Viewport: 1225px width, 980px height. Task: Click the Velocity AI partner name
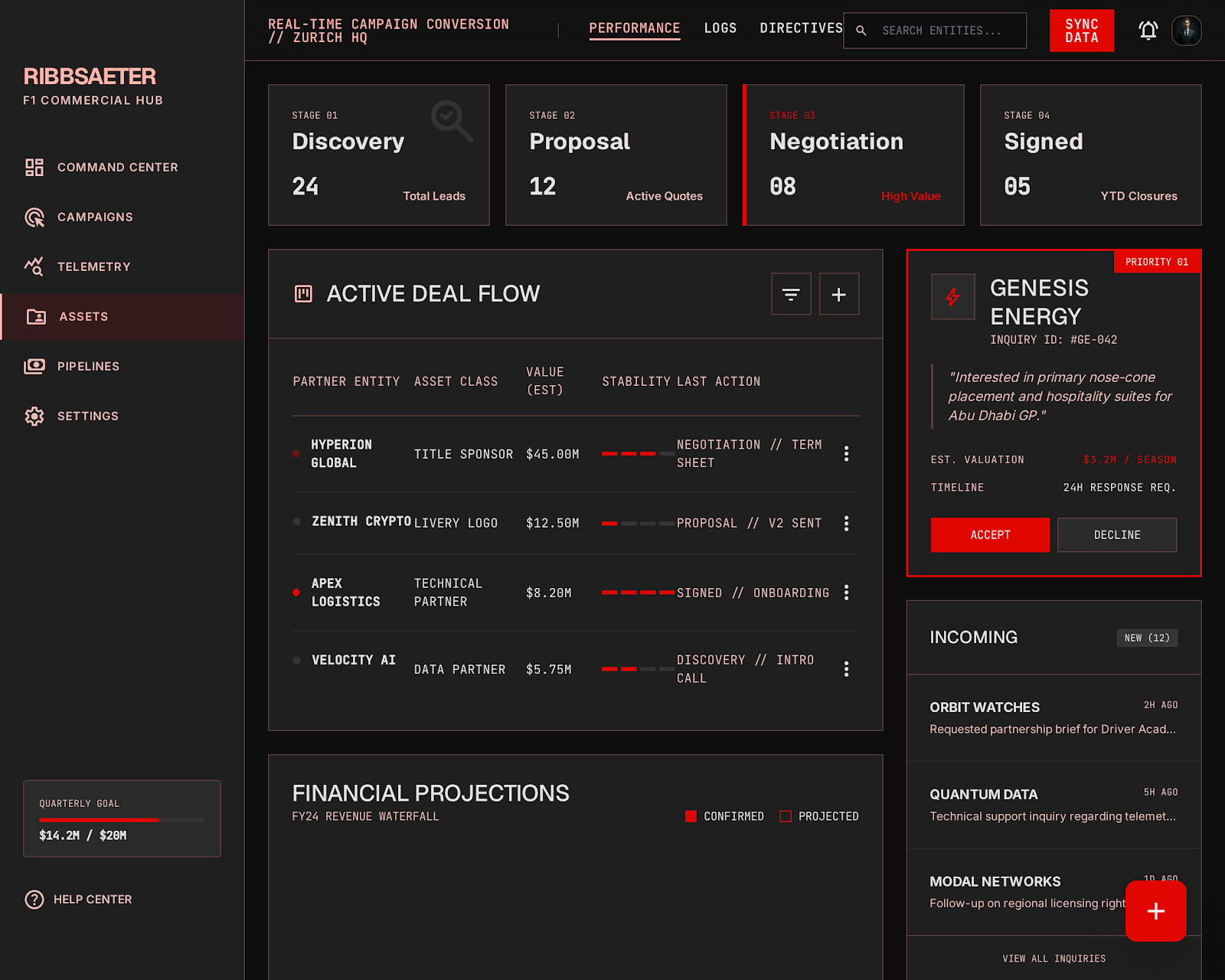[x=354, y=660]
